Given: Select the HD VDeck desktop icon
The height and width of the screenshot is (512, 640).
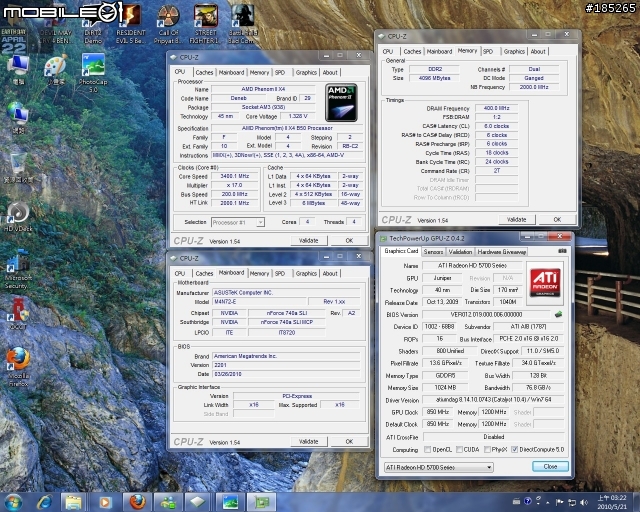Looking at the screenshot, I should [x=18, y=216].
